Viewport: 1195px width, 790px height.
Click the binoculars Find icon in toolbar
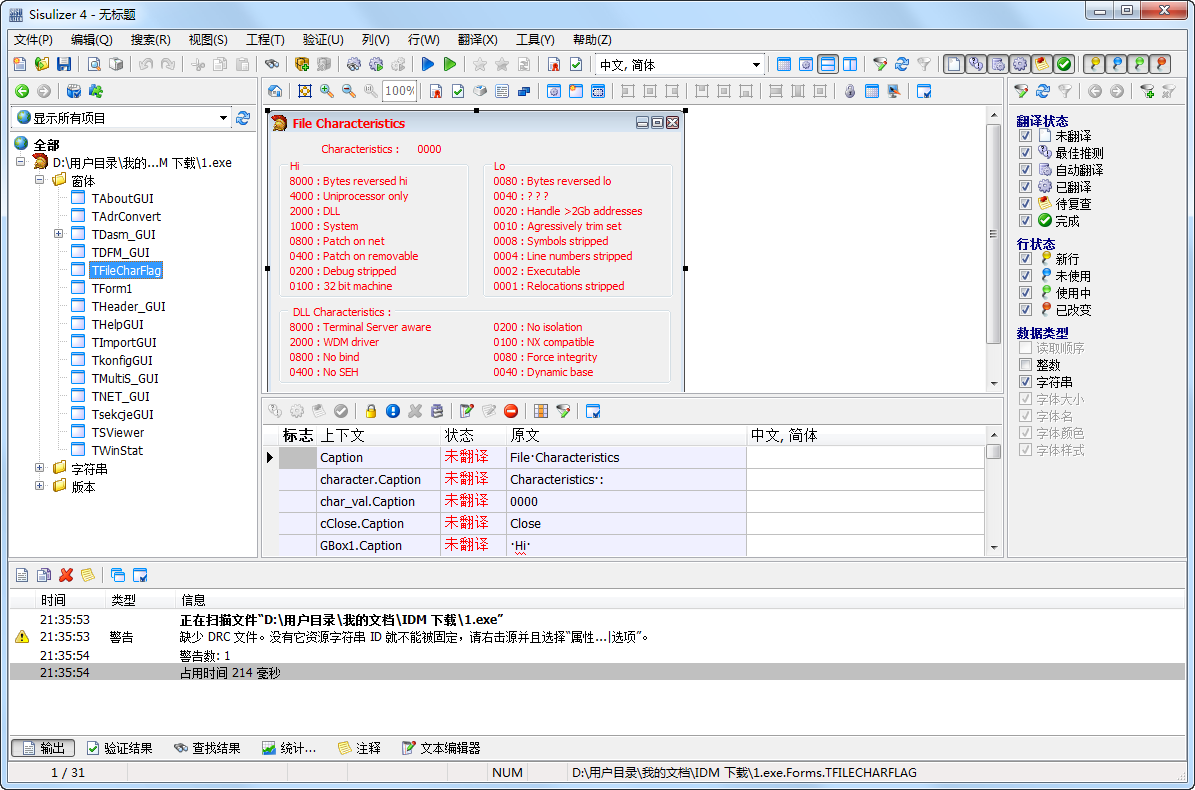(x=271, y=64)
